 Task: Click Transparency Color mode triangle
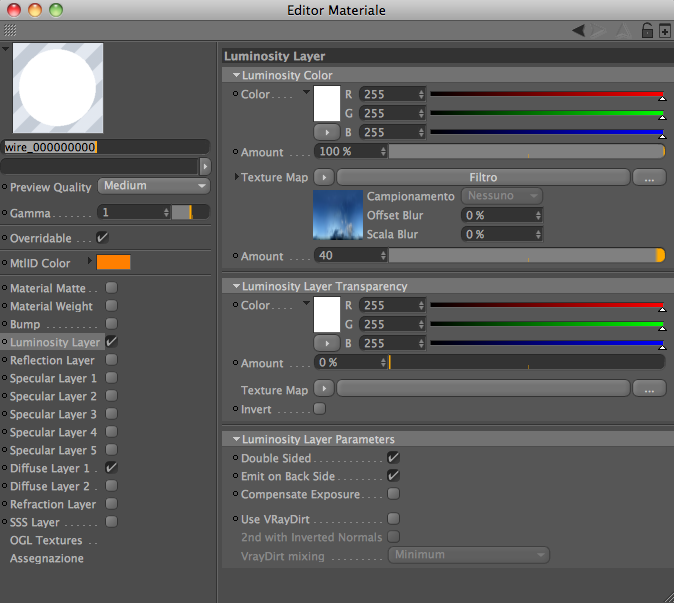coord(306,303)
